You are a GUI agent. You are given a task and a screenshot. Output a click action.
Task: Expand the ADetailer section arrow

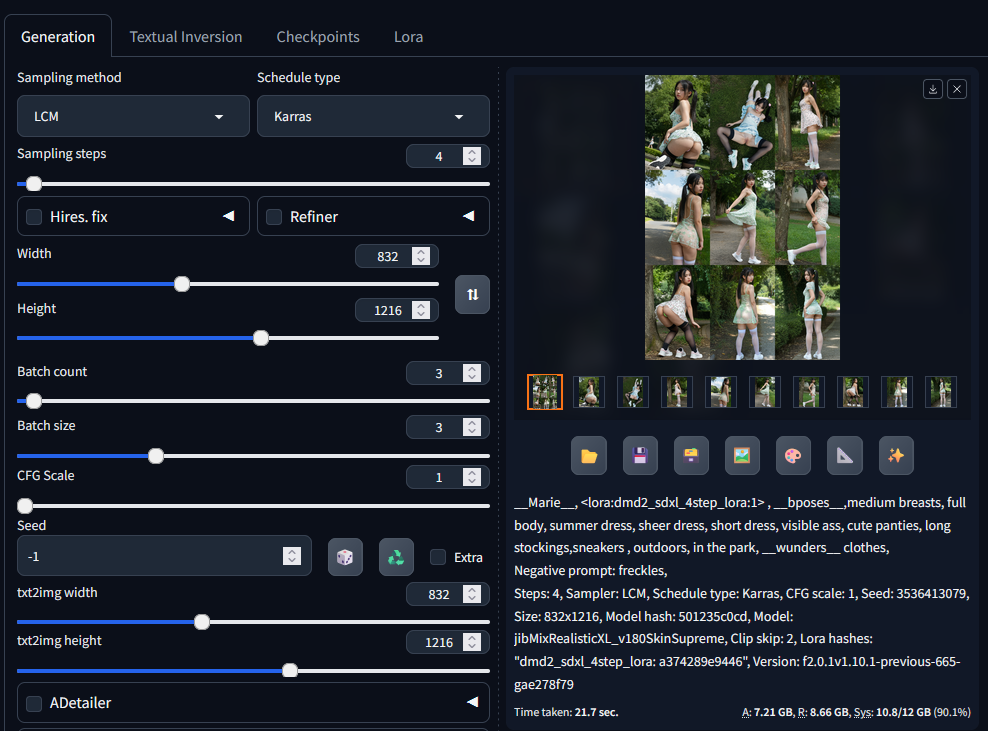click(x=473, y=702)
